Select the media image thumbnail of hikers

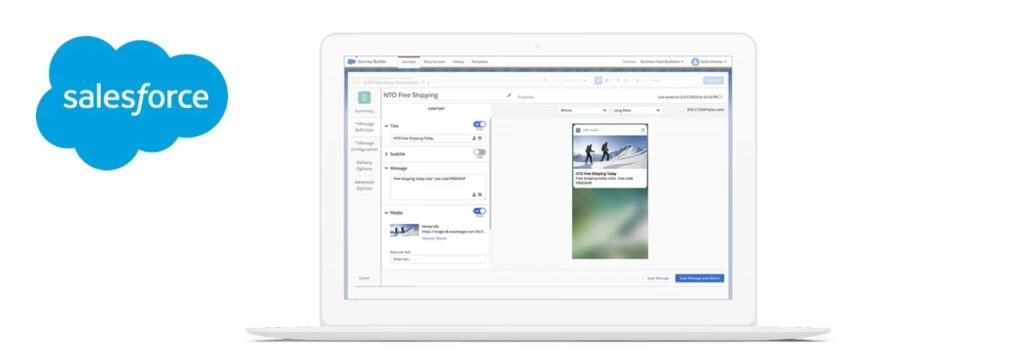tap(404, 230)
